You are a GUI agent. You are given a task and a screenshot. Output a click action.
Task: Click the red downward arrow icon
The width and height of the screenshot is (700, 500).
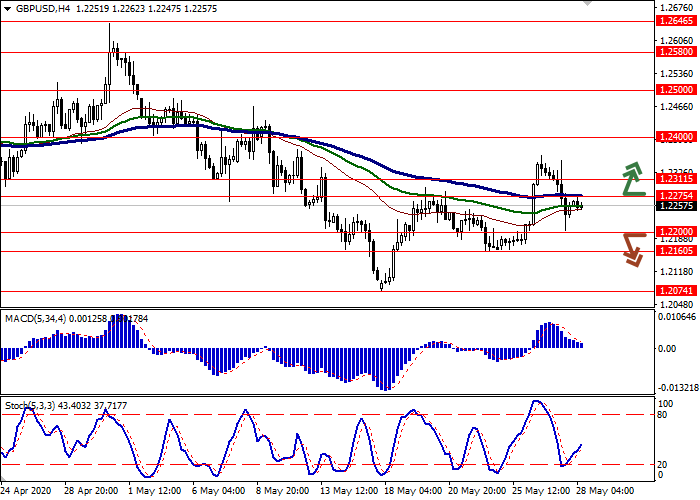(x=632, y=250)
